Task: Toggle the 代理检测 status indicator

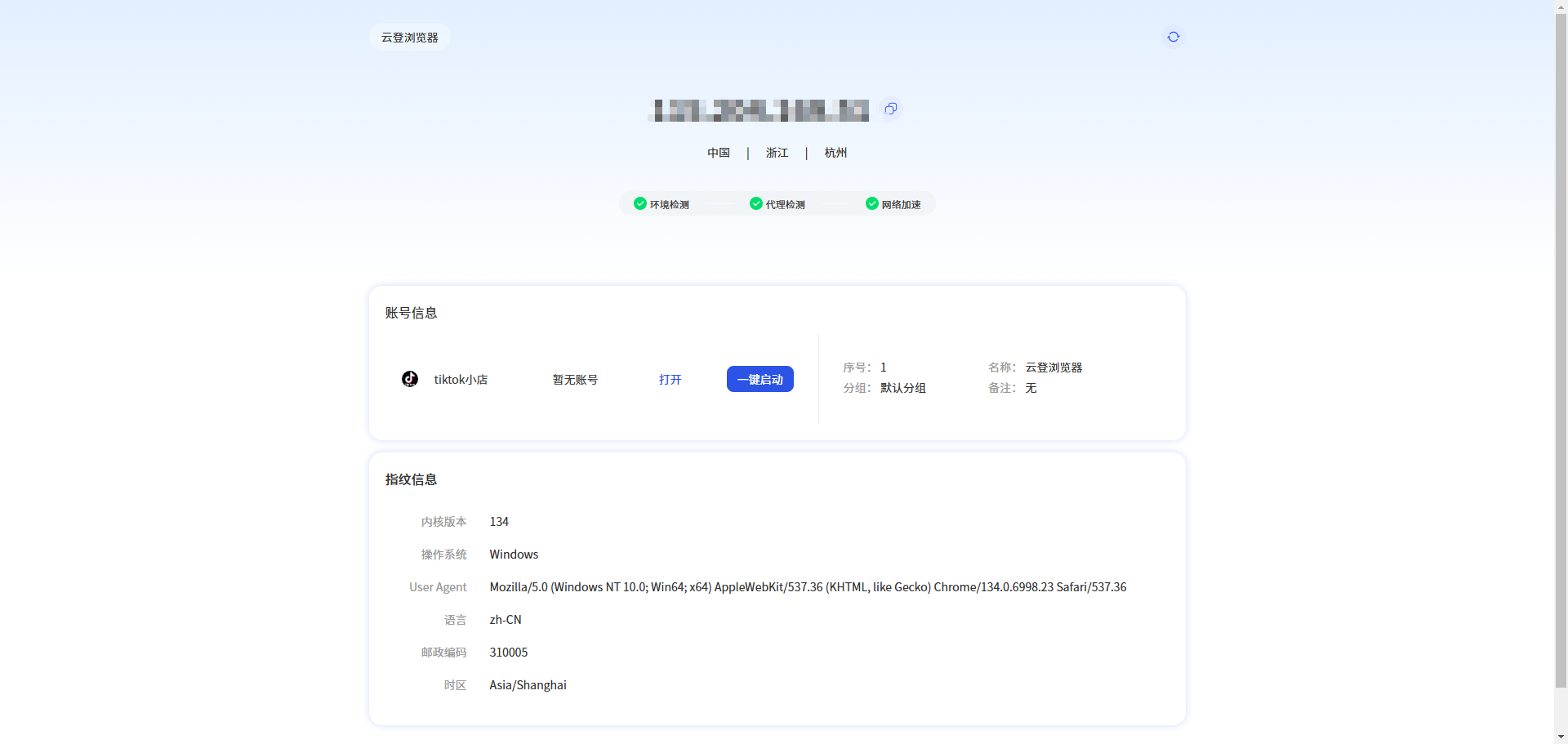Action: pos(755,203)
